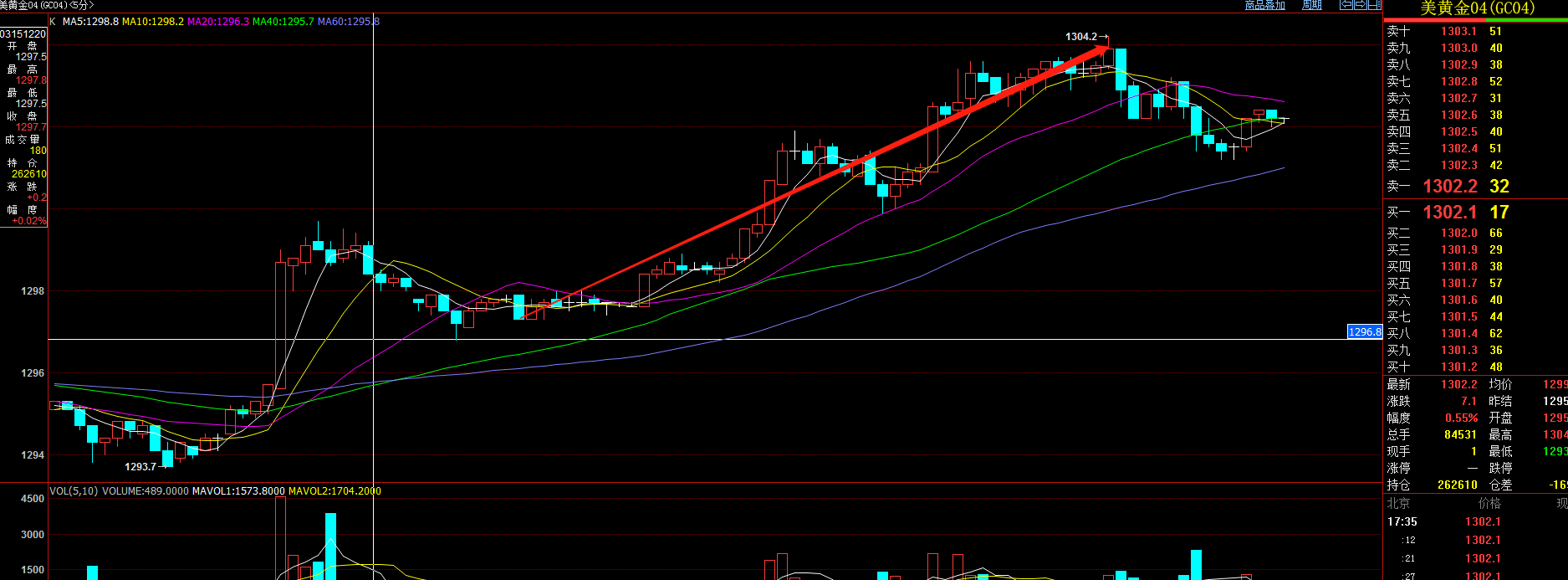1568x580 pixels.
Task: Click the 买五 bid row at 1301.7
Action: pos(1475,283)
